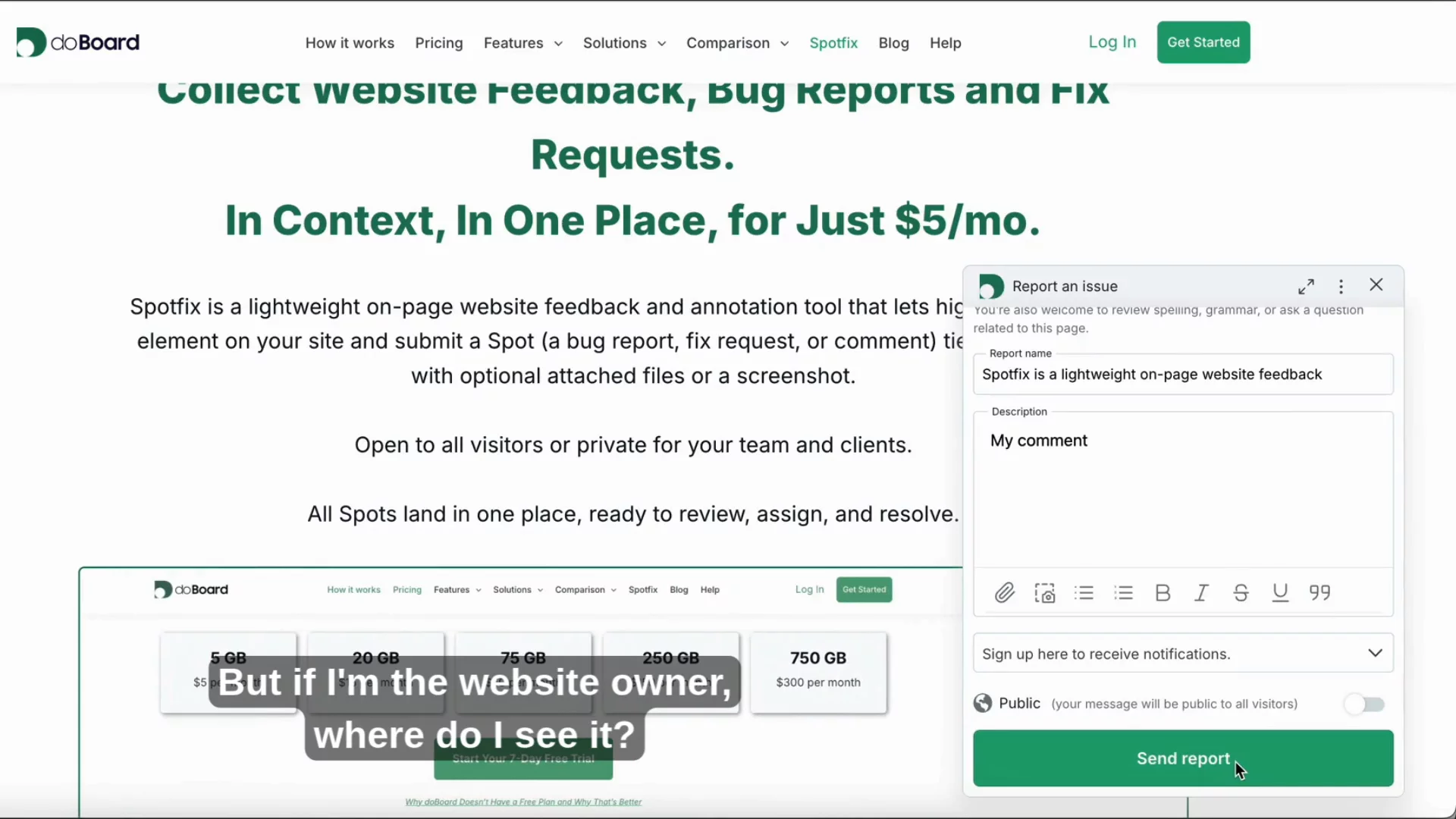Click the link about doBoard's free plan
The width and height of the screenshot is (1456, 819).
point(523,802)
